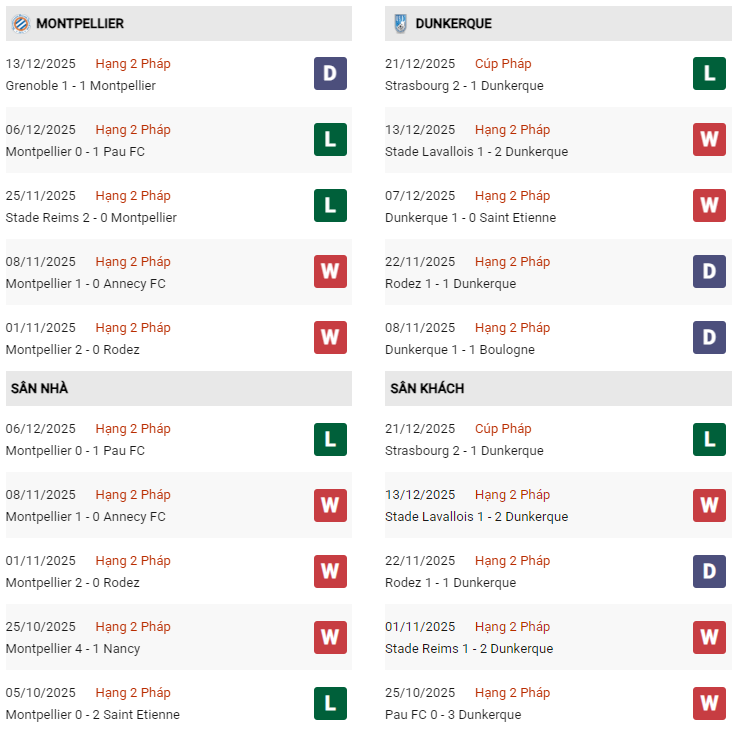Click the Dunkerque club crest icon
The height and width of the screenshot is (735, 737).
click(400, 23)
